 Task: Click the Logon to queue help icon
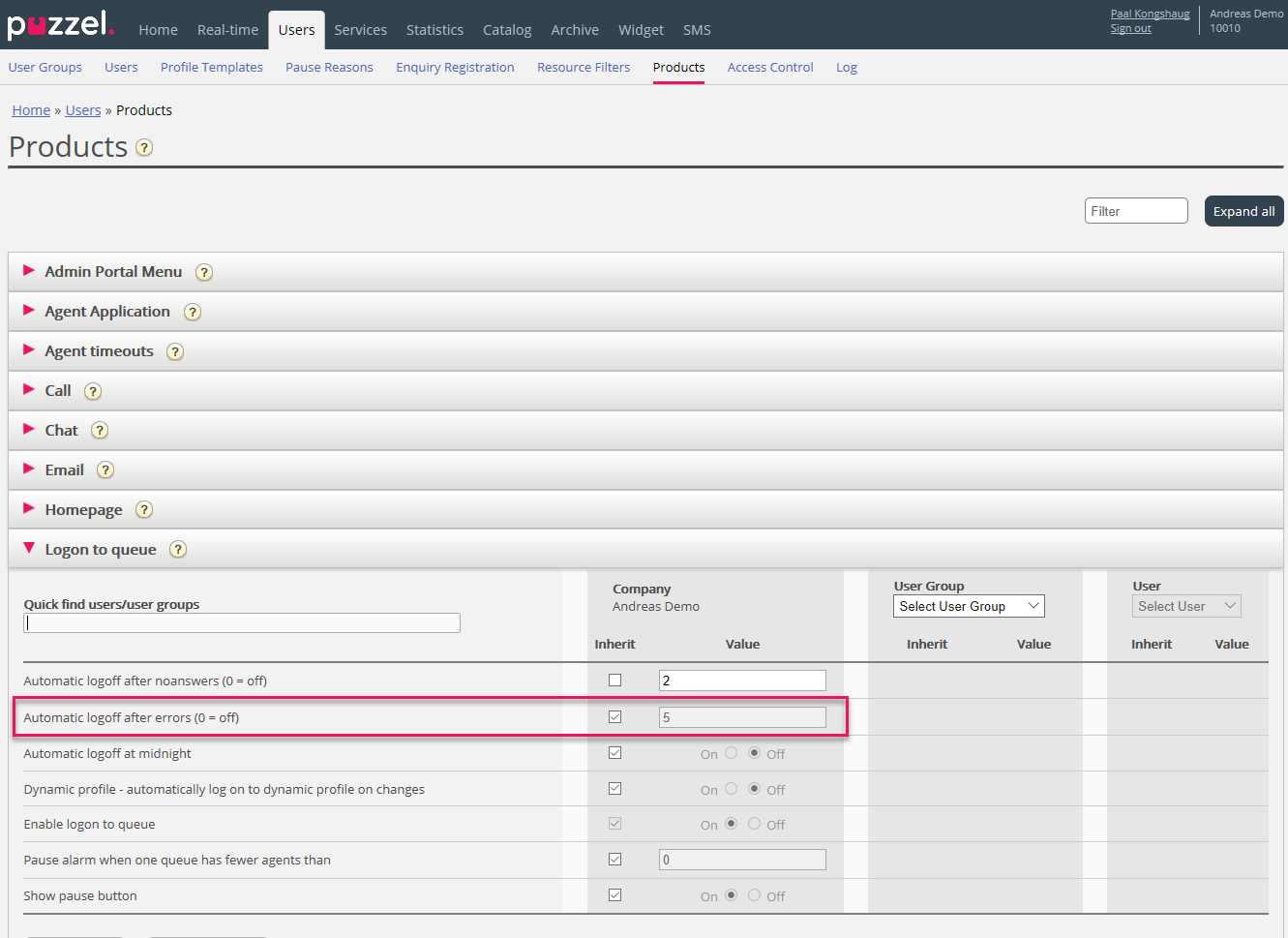(x=178, y=550)
